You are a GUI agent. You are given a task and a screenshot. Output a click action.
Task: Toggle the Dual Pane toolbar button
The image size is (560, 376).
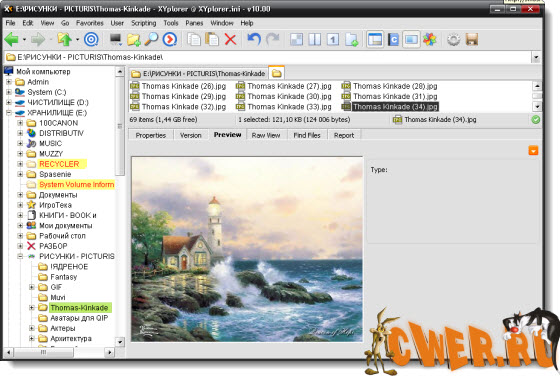(315, 39)
